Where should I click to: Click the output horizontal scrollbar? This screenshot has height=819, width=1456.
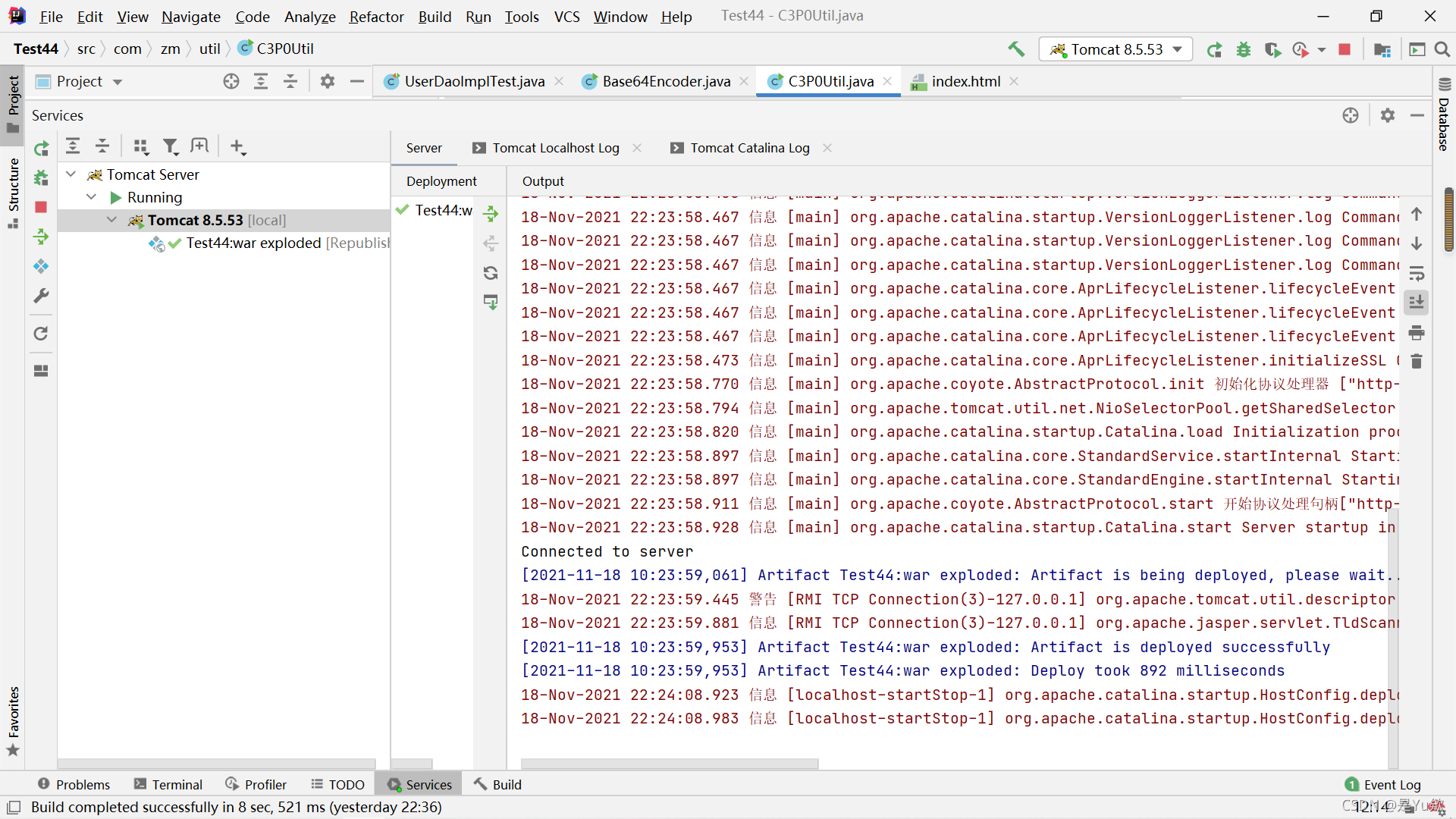[669, 764]
